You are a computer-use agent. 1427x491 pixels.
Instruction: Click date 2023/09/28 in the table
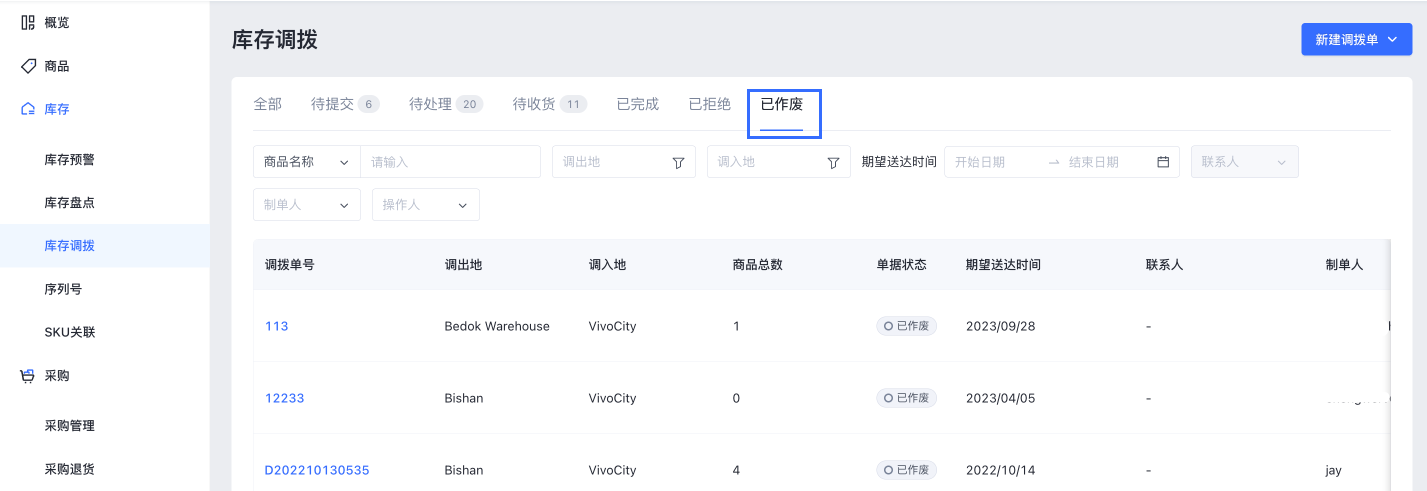[1001, 326]
